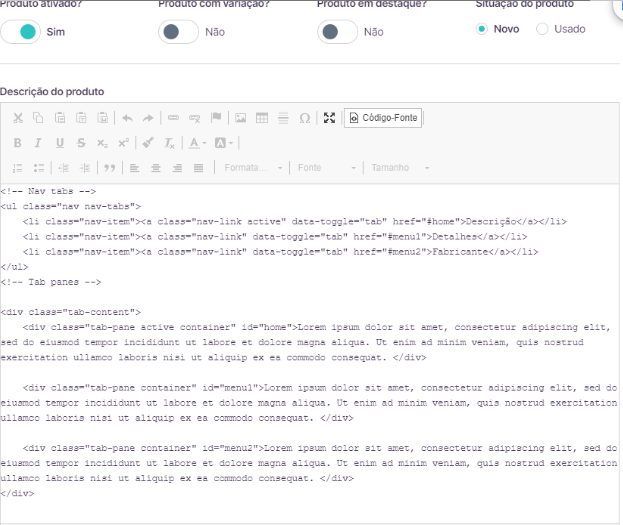Screen dimensions: 623x525
Task: Click inside the source code text area
Action: (x=310, y=353)
